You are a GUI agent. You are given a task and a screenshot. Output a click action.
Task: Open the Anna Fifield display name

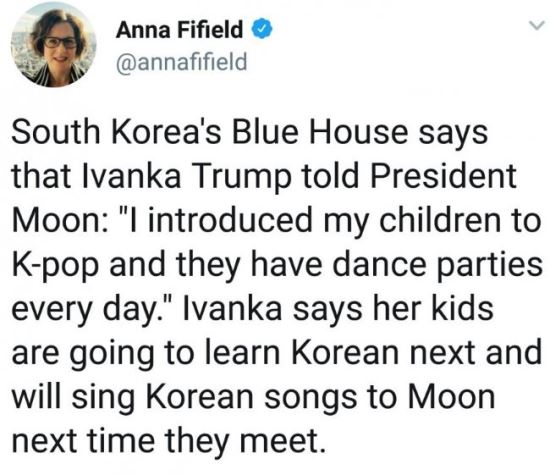pyautogui.click(x=179, y=29)
